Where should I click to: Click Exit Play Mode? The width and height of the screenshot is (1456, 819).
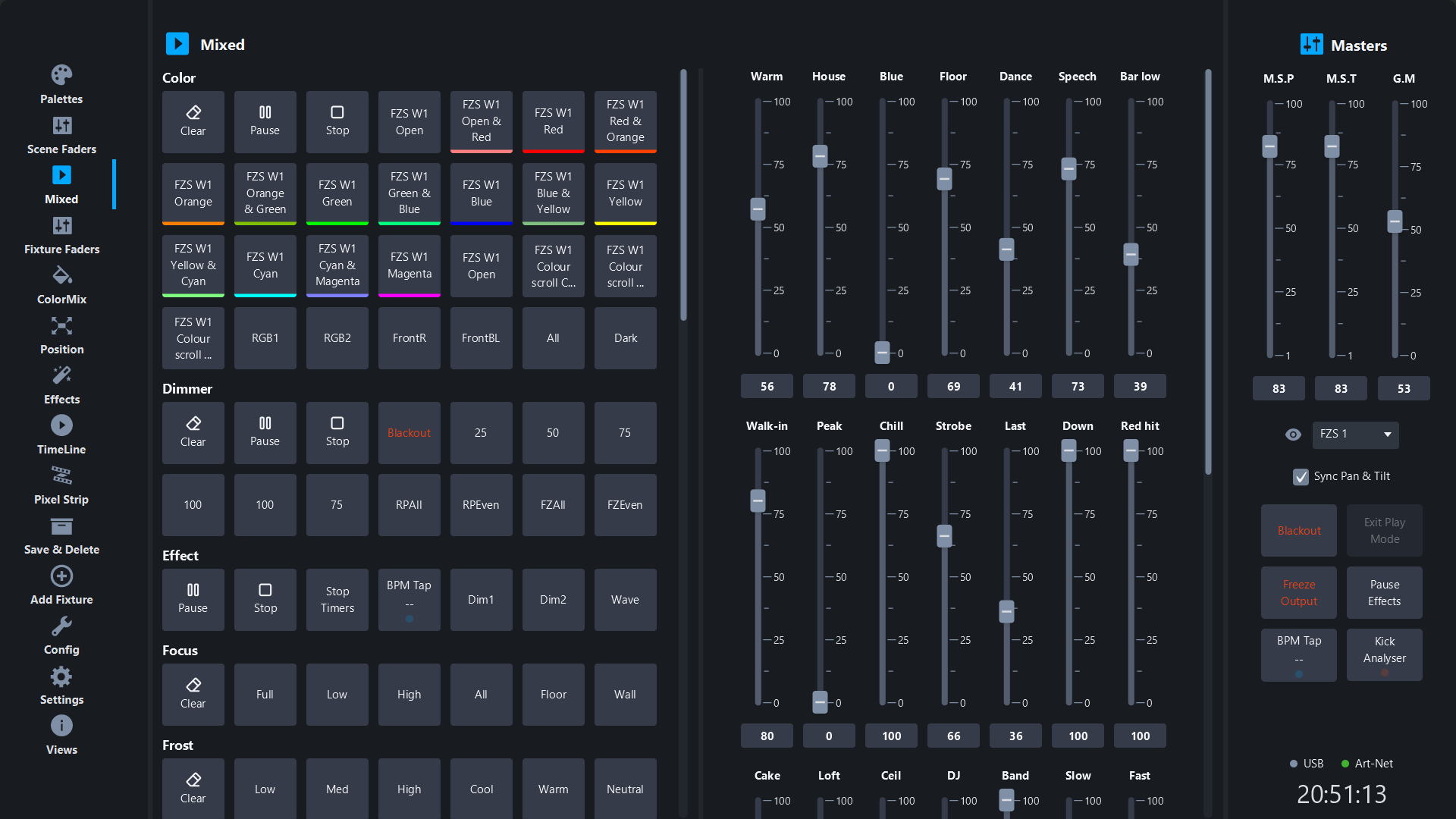1384,531
